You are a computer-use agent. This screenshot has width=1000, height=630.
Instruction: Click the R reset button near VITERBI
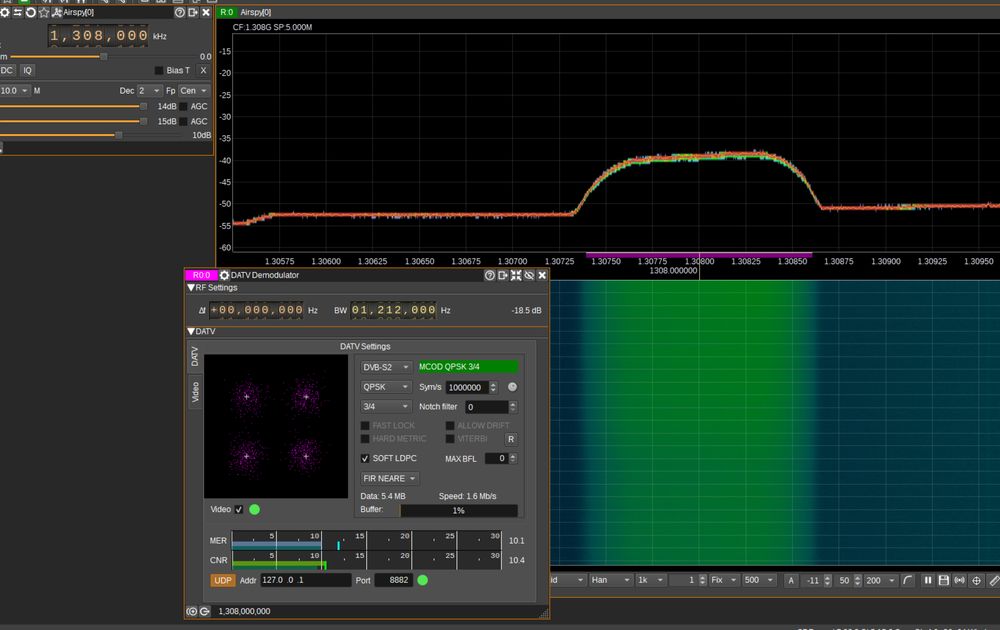pyautogui.click(x=511, y=439)
